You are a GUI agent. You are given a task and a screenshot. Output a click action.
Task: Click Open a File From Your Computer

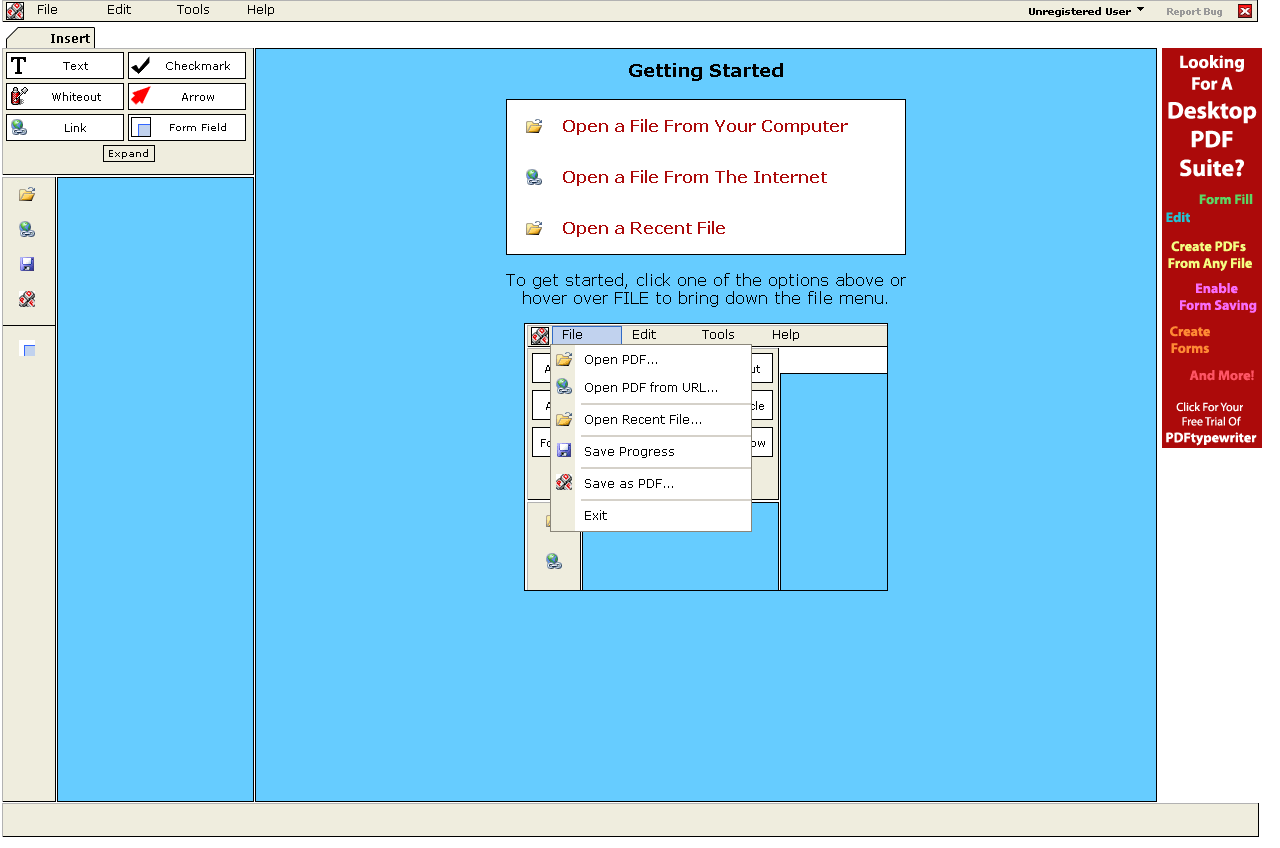click(705, 126)
